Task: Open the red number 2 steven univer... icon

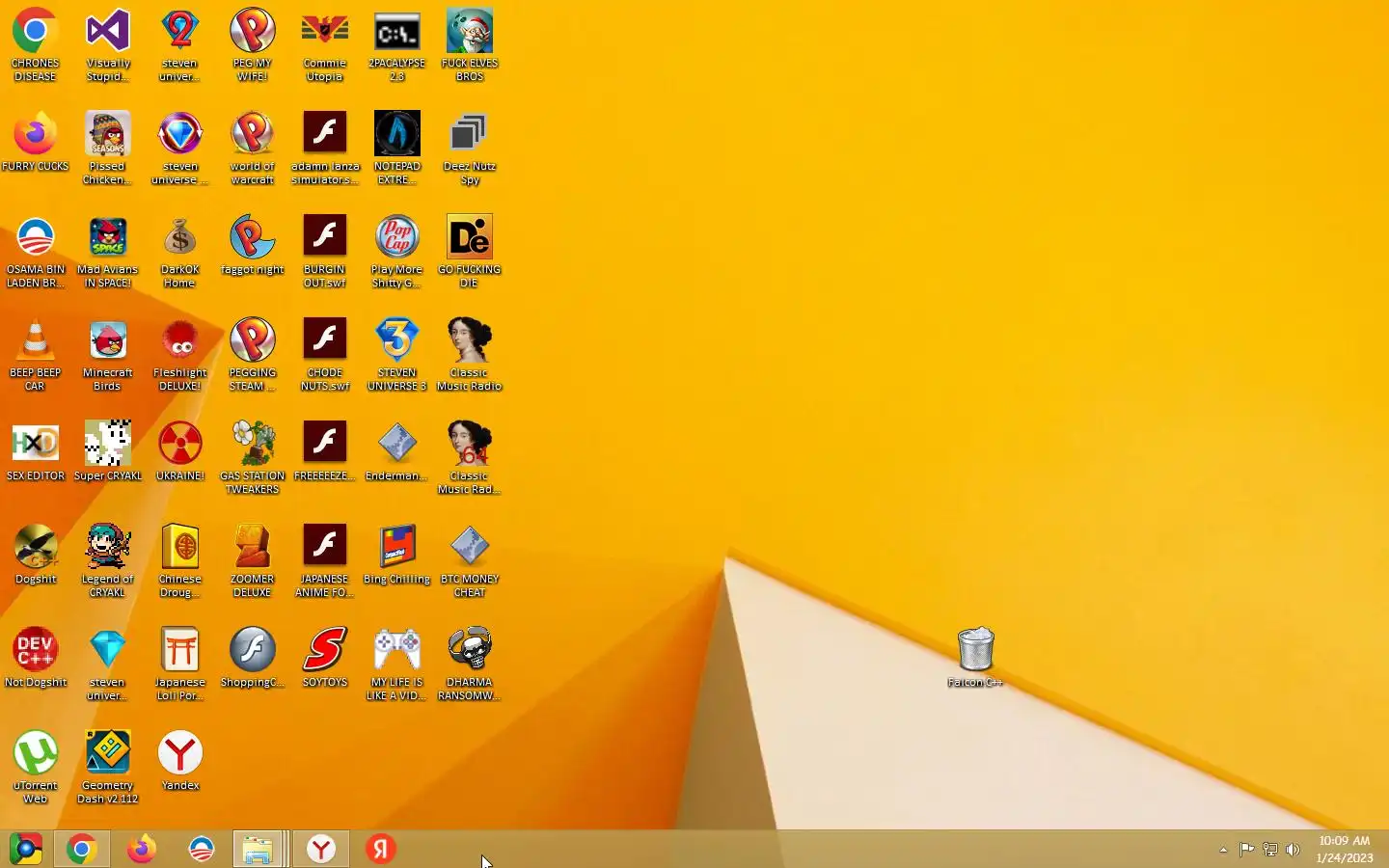Action: [x=179, y=44]
